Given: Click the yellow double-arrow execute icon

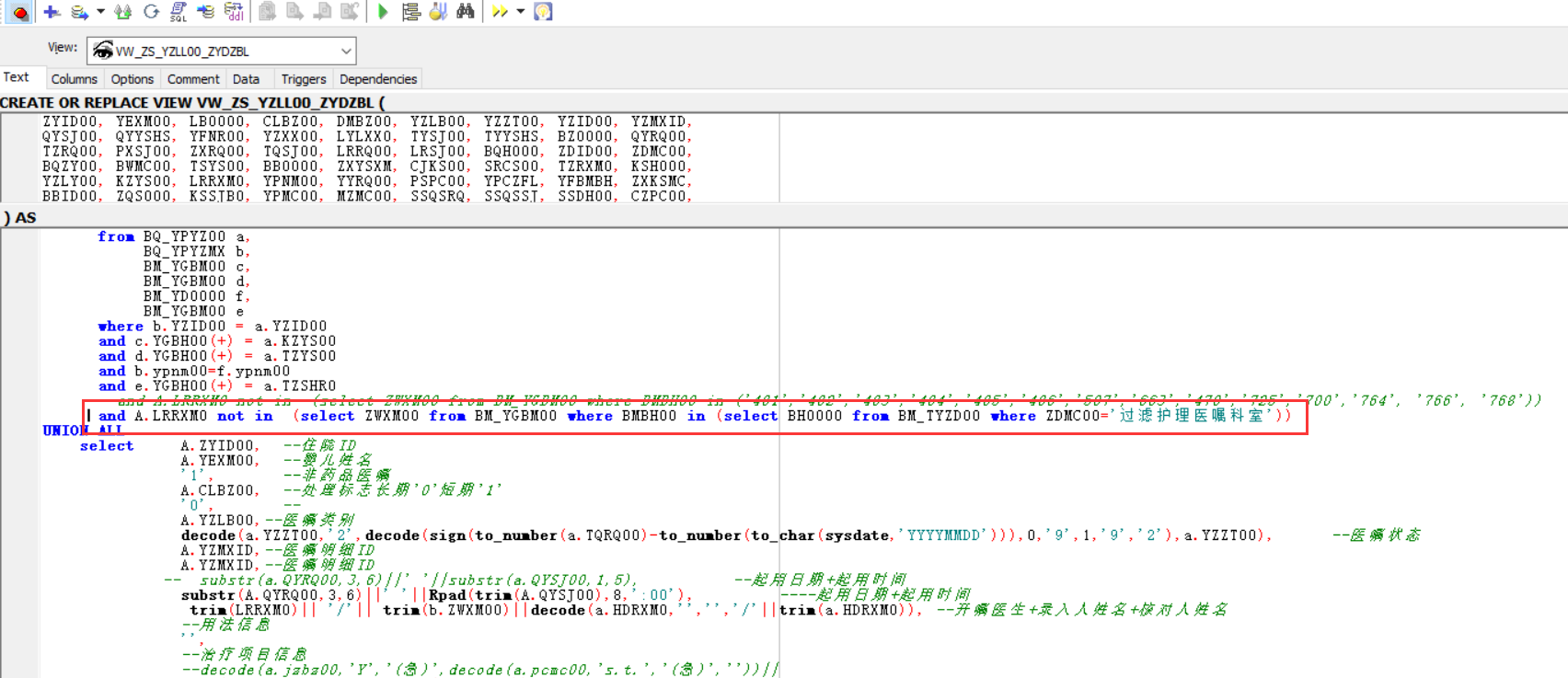Looking at the screenshot, I should [x=500, y=12].
